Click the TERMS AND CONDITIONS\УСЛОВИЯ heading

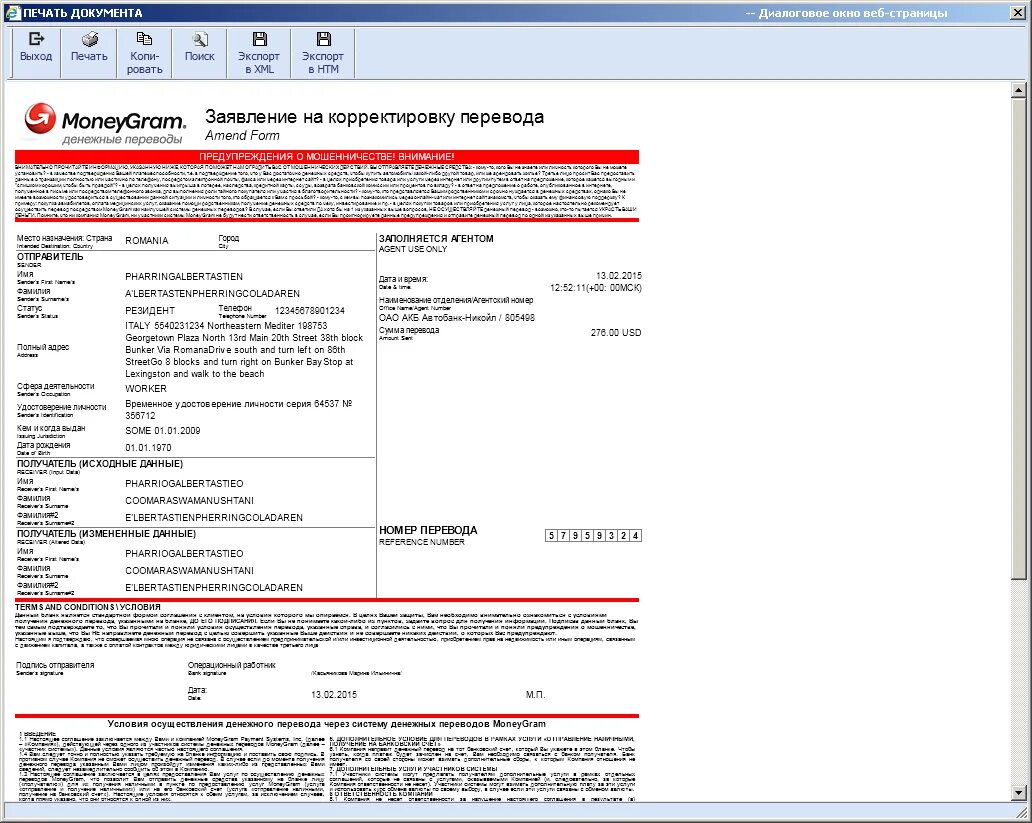88,607
